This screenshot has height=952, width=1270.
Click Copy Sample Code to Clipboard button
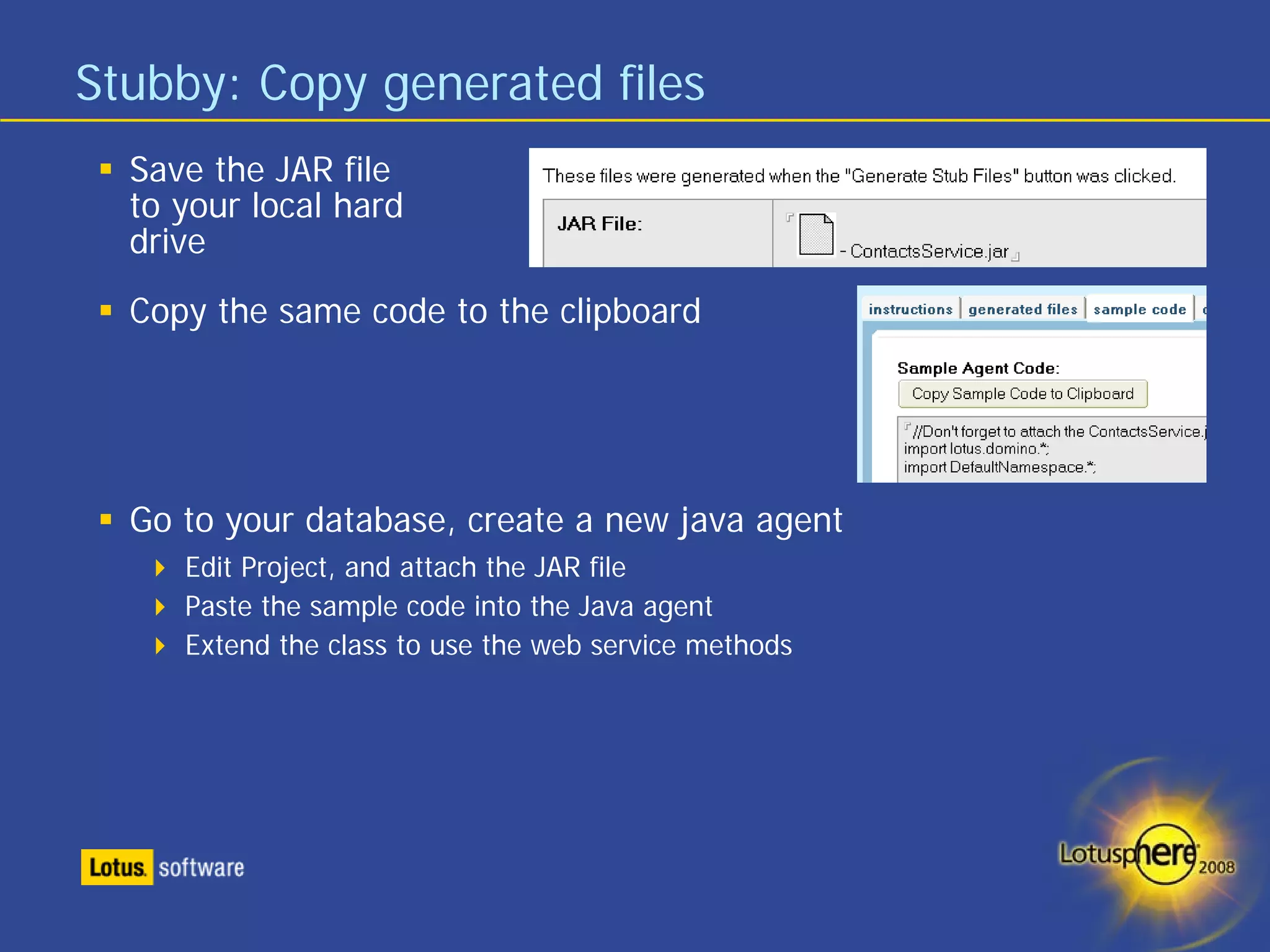coord(1023,394)
